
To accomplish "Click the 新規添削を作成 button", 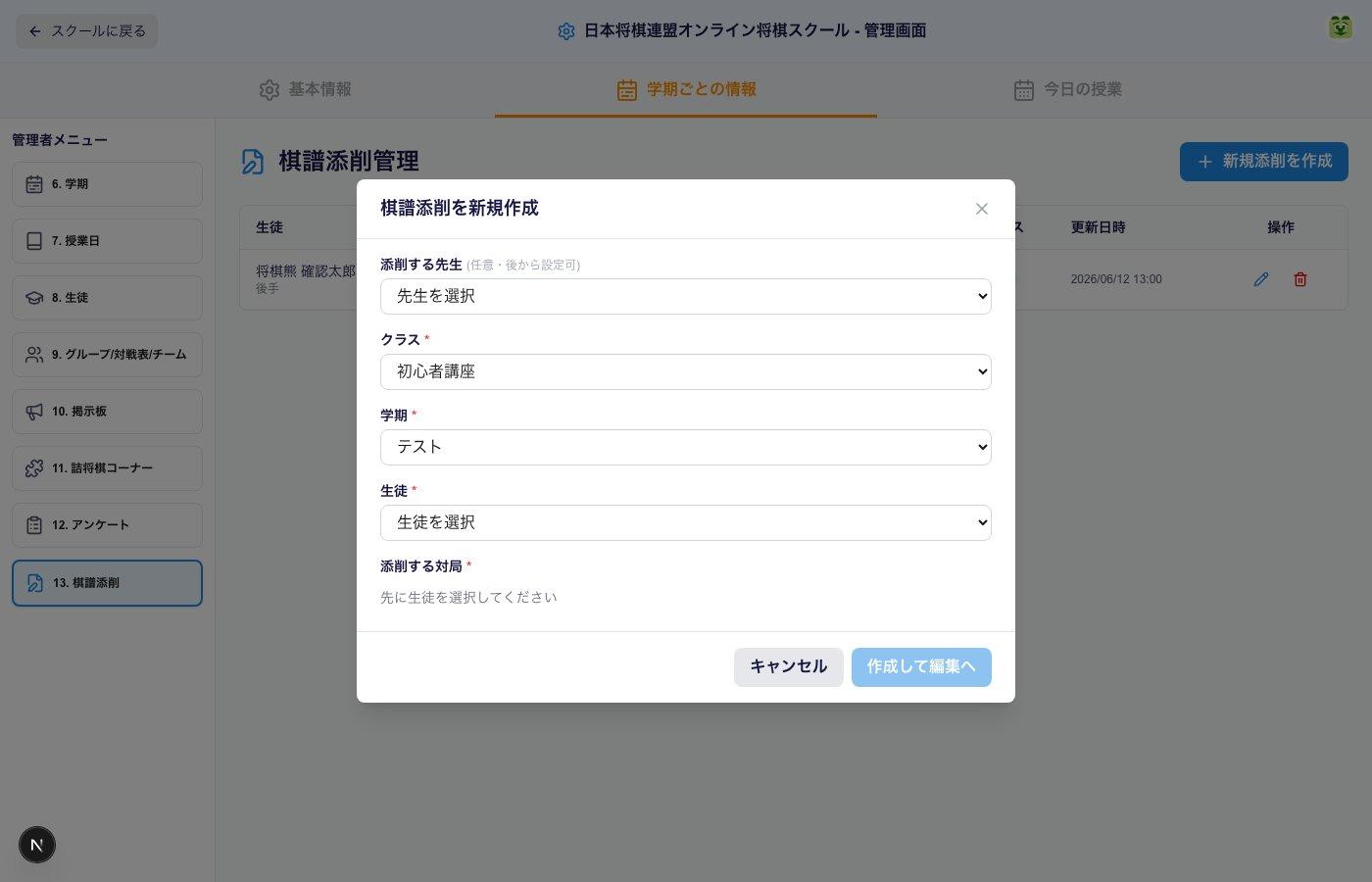I will (1264, 162).
